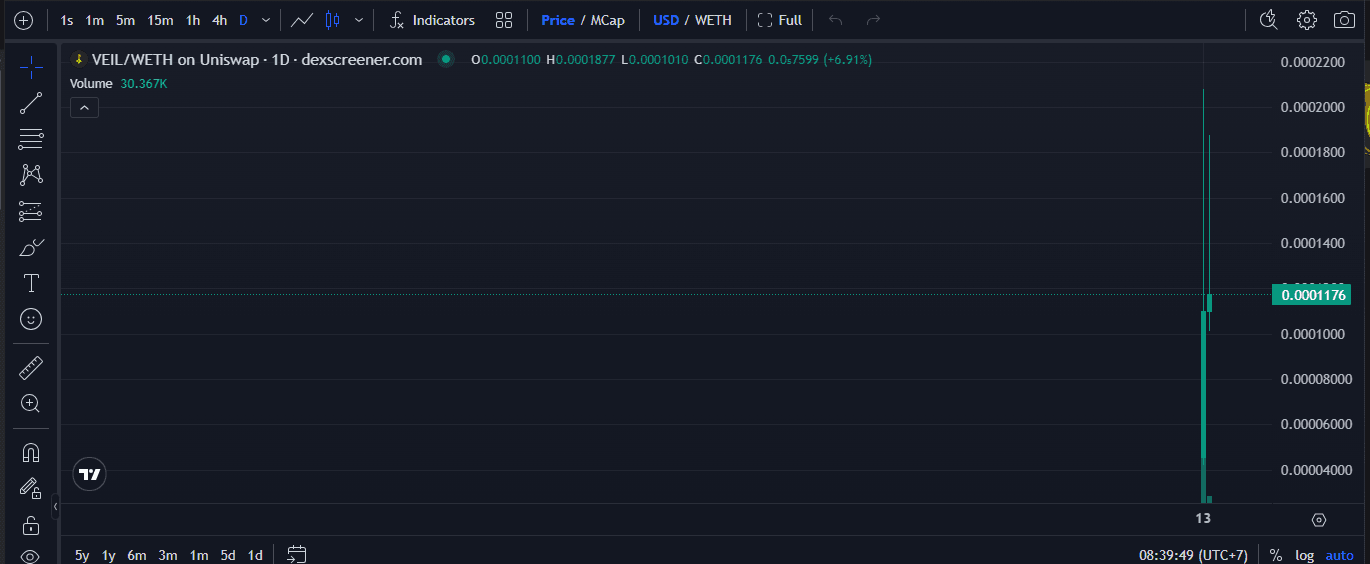Viewport: 1370px width, 564px height.
Task: Open the quick search lightning icon
Action: (1268, 20)
